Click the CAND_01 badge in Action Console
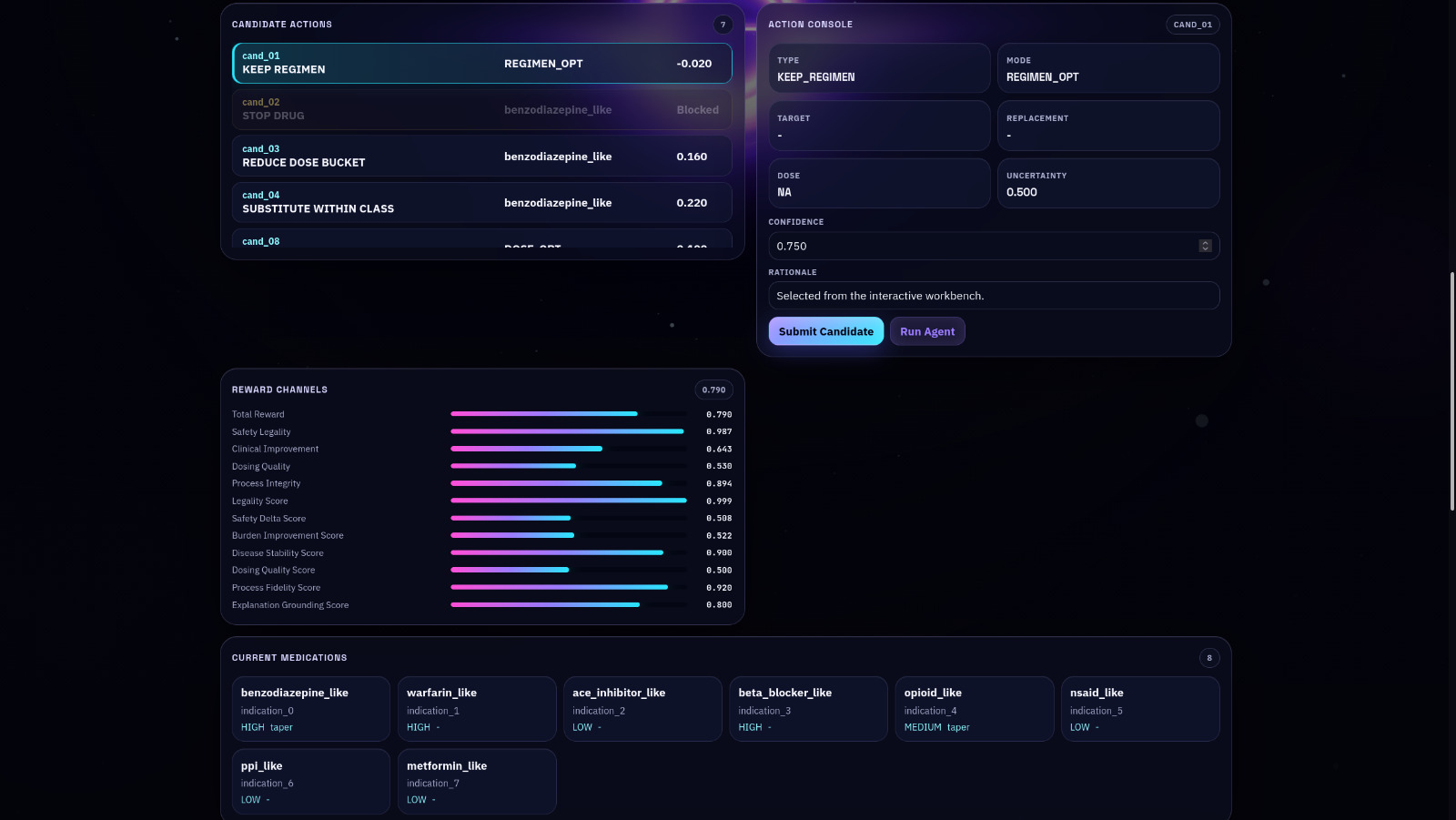The height and width of the screenshot is (820, 1456). pyautogui.click(x=1192, y=25)
